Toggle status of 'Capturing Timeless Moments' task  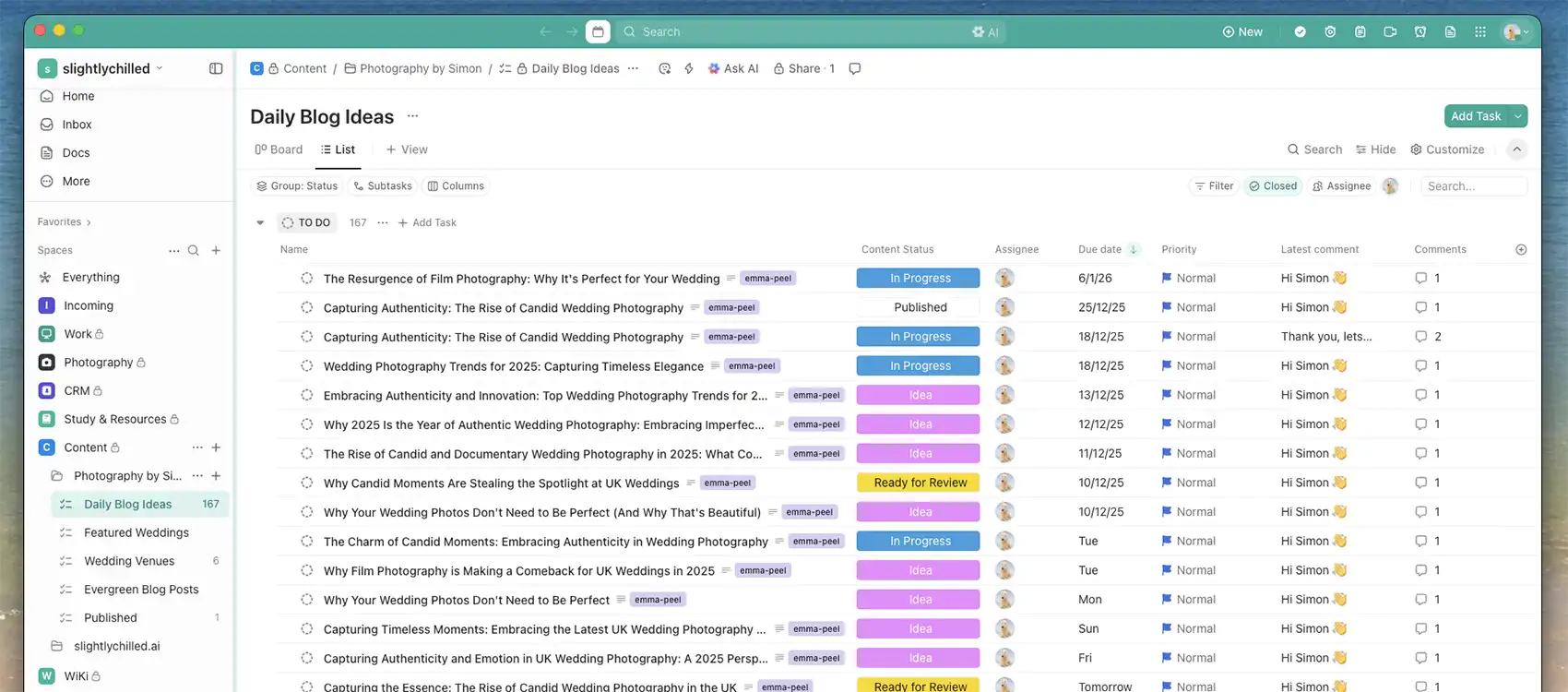307,628
